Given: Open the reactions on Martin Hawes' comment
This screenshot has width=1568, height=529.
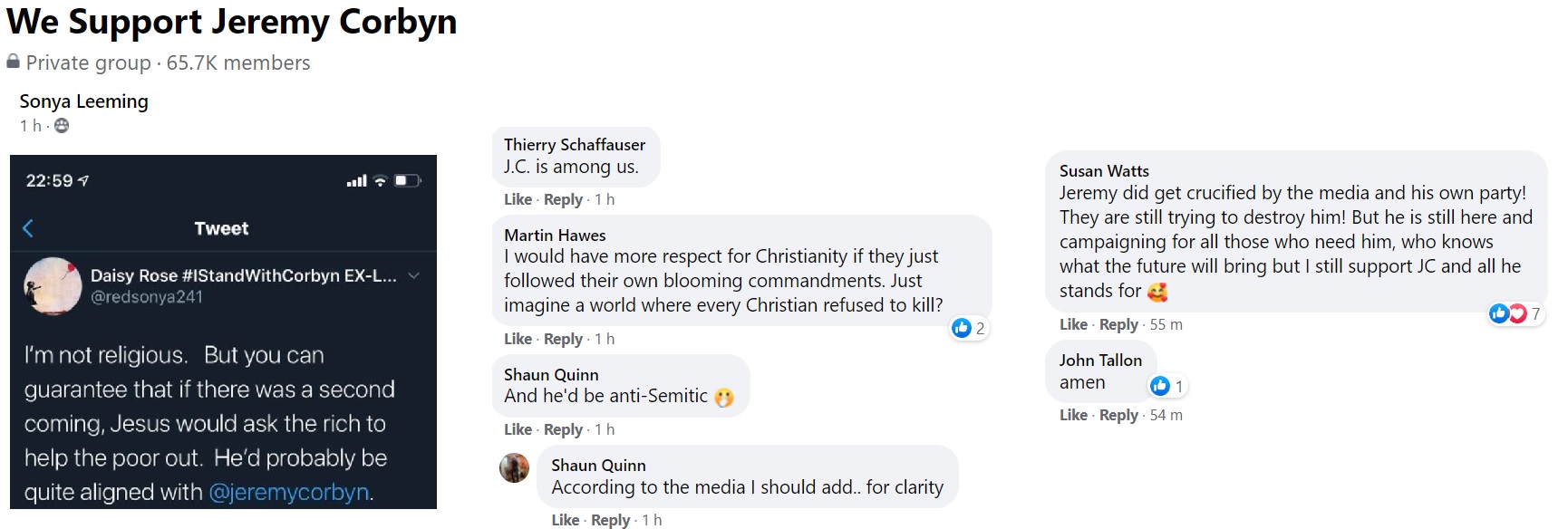Looking at the screenshot, I should [x=969, y=328].
